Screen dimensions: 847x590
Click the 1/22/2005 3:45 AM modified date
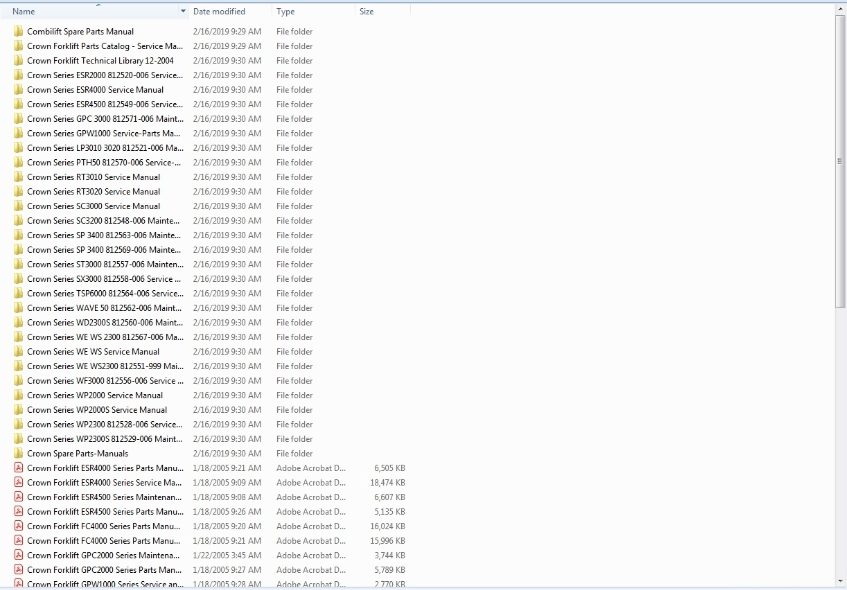[x=227, y=555]
